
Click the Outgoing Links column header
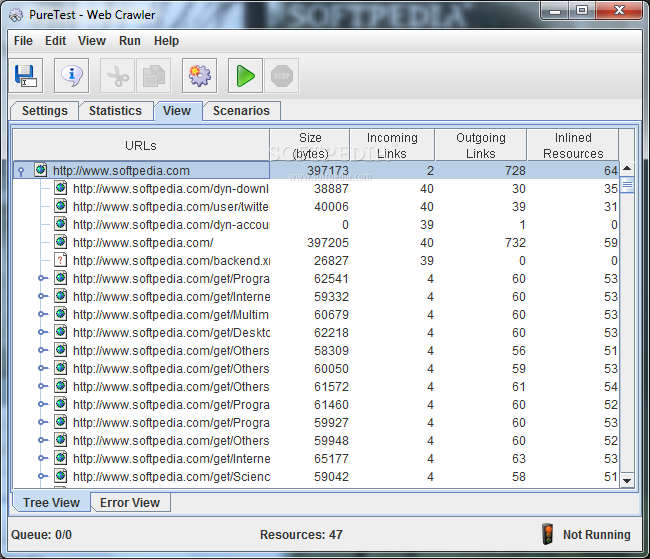[481, 145]
